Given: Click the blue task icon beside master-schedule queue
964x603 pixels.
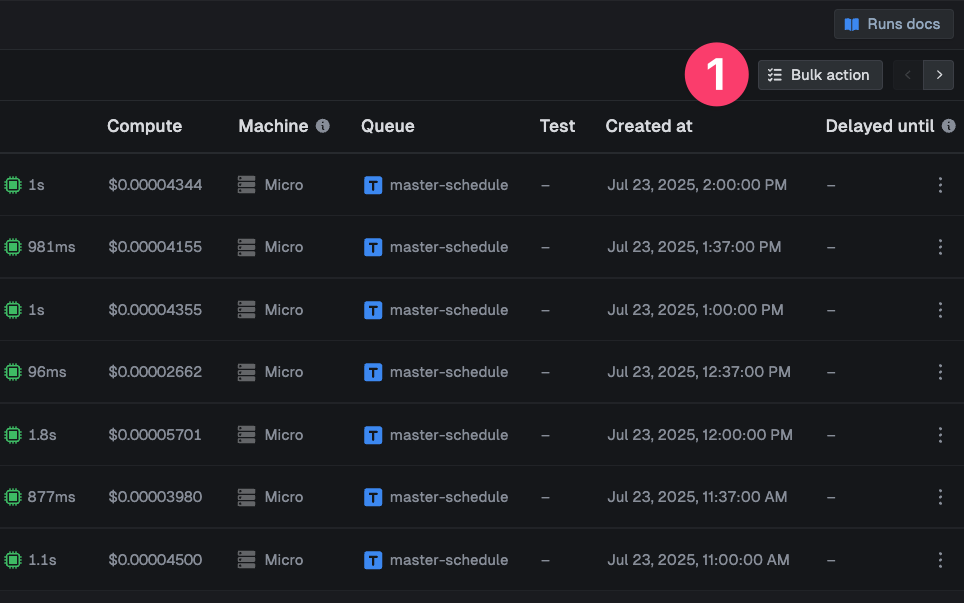Looking at the screenshot, I should click(x=372, y=185).
